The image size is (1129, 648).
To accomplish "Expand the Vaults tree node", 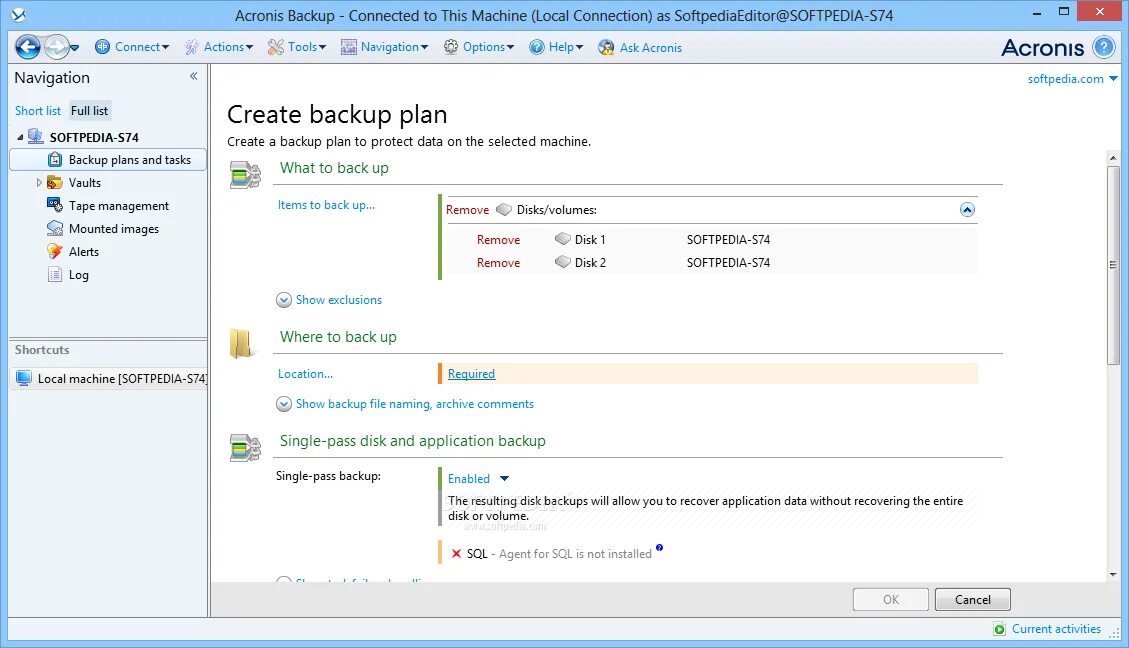I will [39, 183].
